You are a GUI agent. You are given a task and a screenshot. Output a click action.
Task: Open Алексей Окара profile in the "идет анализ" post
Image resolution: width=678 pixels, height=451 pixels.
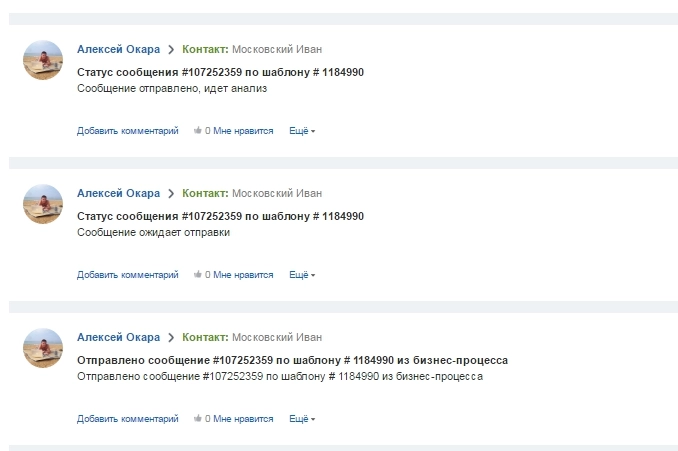pyautogui.click(x=118, y=49)
